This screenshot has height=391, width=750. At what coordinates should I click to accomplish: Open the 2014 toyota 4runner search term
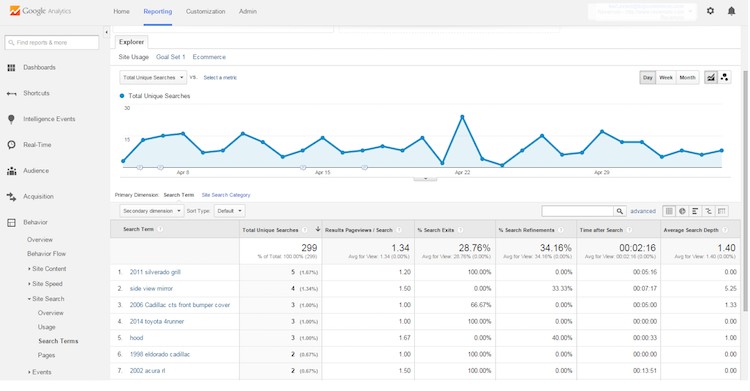point(157,322)
